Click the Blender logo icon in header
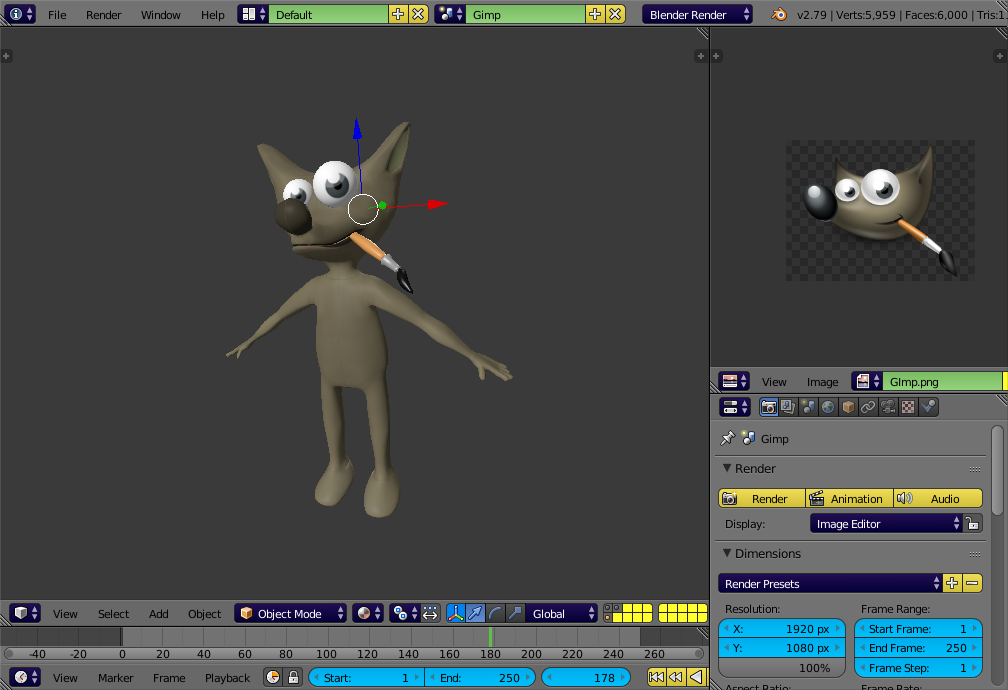 (x=778, y=14)
